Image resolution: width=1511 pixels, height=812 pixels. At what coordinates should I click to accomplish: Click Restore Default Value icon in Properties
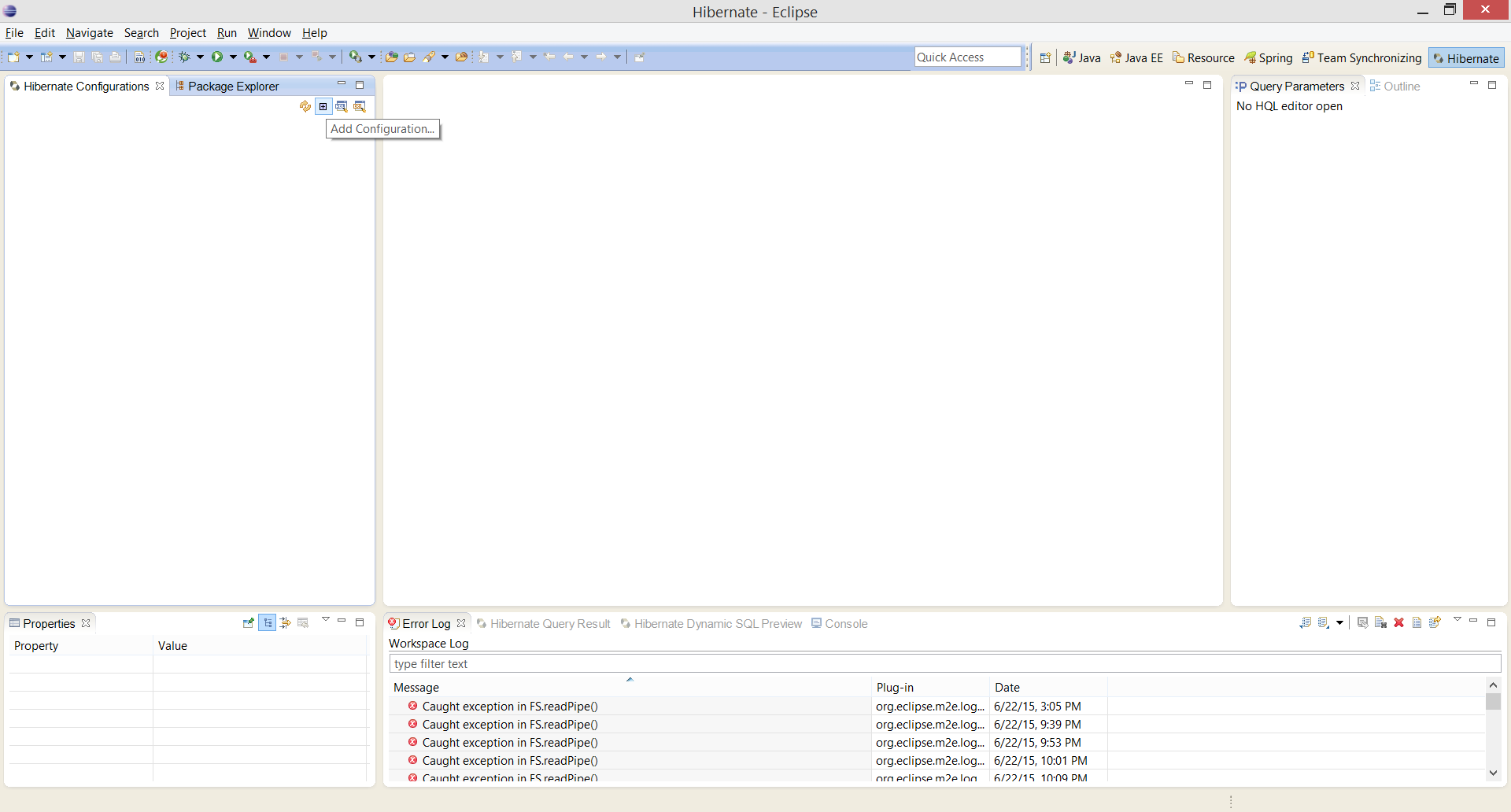coord(303,622)
